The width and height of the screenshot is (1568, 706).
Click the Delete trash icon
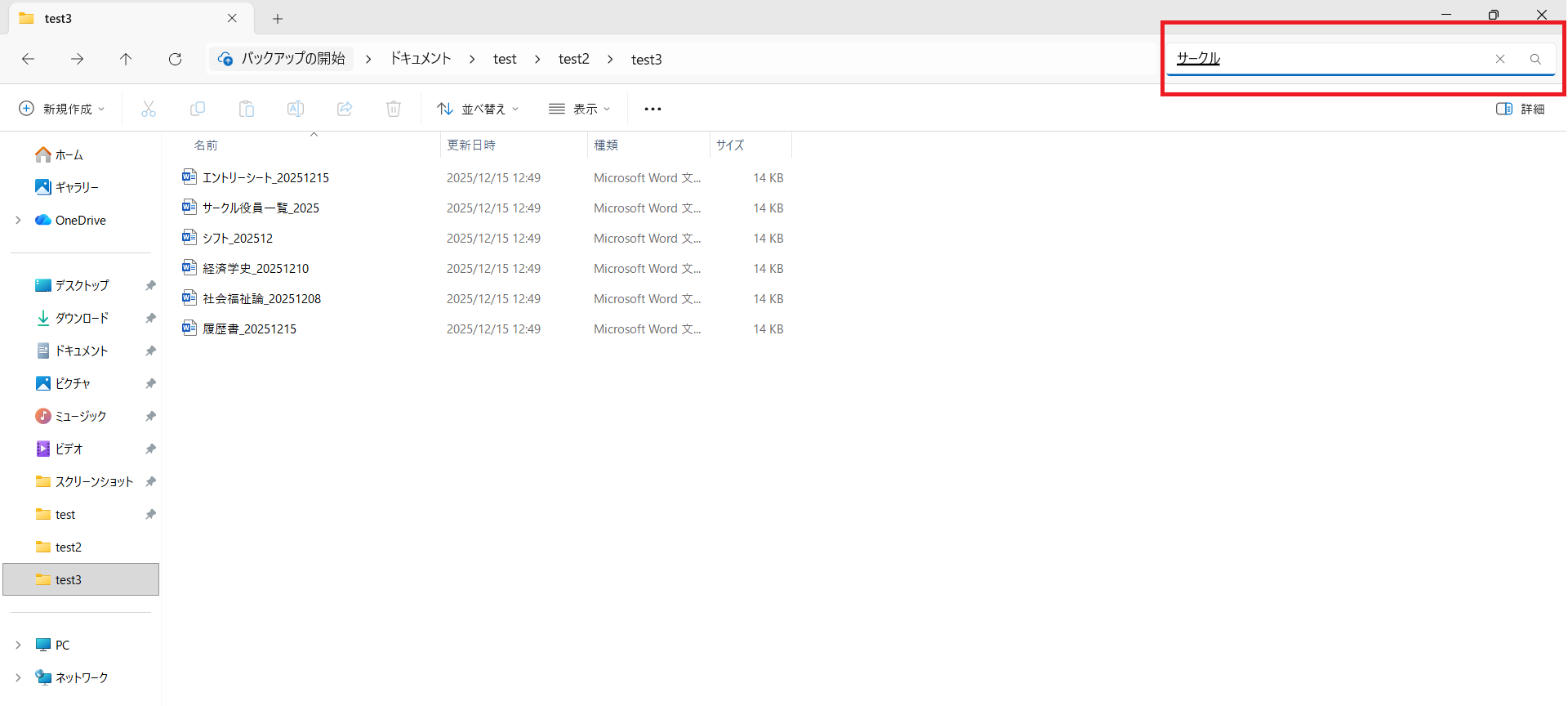(x=394, y=109)
